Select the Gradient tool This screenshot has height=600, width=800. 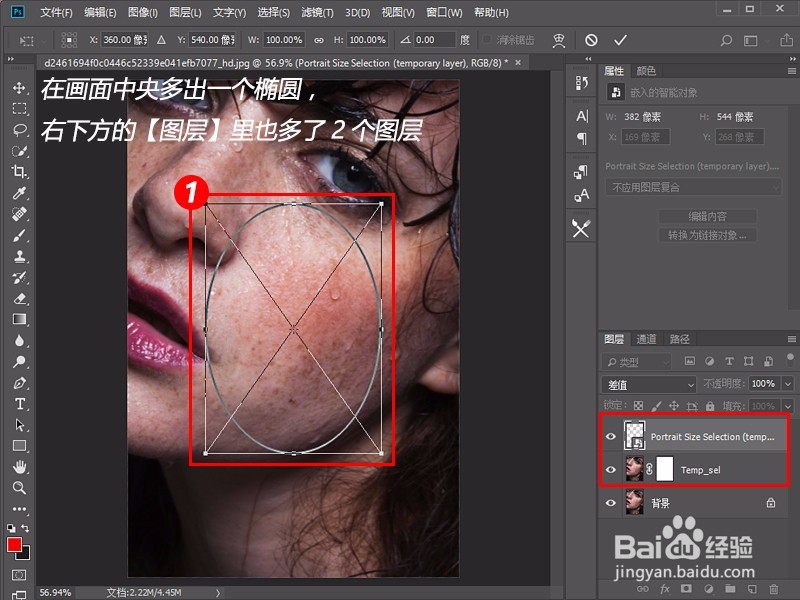tap(19, 319)
